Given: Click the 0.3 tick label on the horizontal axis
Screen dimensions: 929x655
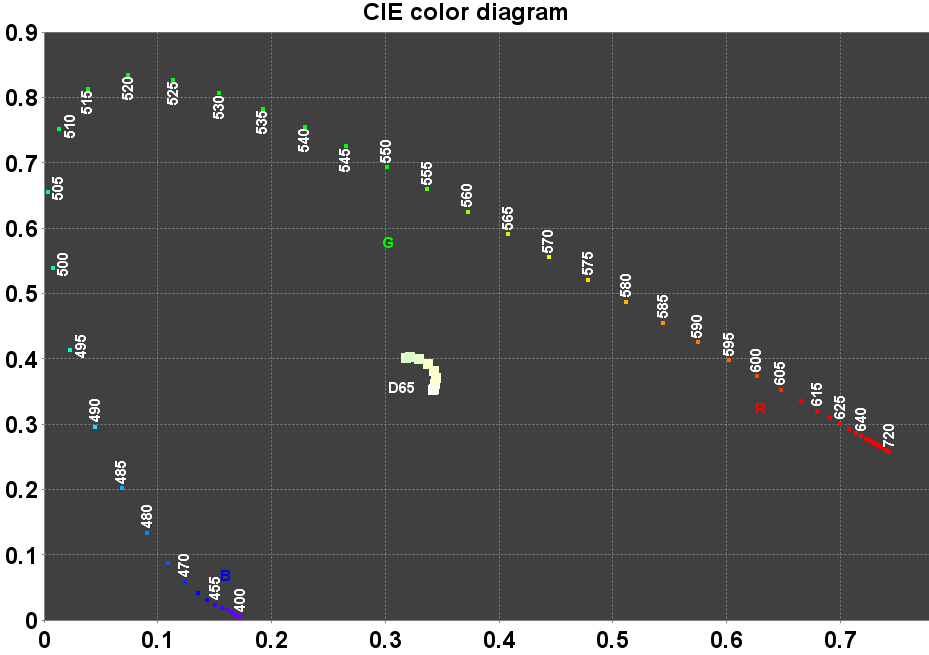Looking at the screenshot, I should pyautogui.click(x=385, y=641).
